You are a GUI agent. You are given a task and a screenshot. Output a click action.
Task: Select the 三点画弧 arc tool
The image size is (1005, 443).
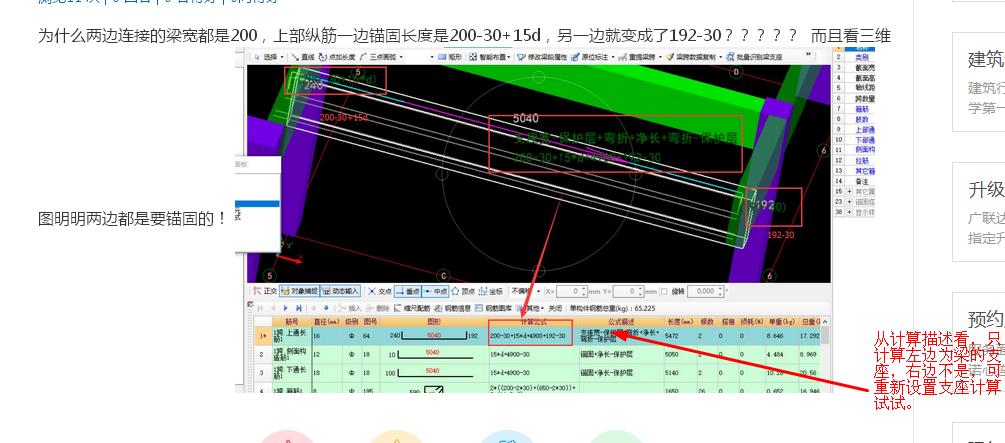tap(379, 56)
